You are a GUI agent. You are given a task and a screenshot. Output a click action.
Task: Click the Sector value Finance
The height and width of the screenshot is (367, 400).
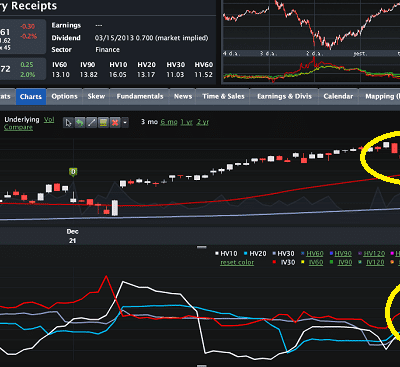click(x=107, y=50)
